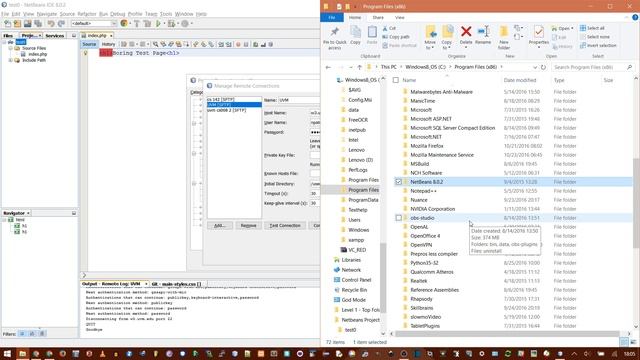The image size is (640, 360).
Task: Click Test Connection button in Manage Remote Connections
Action: click(x=285, y=225)
